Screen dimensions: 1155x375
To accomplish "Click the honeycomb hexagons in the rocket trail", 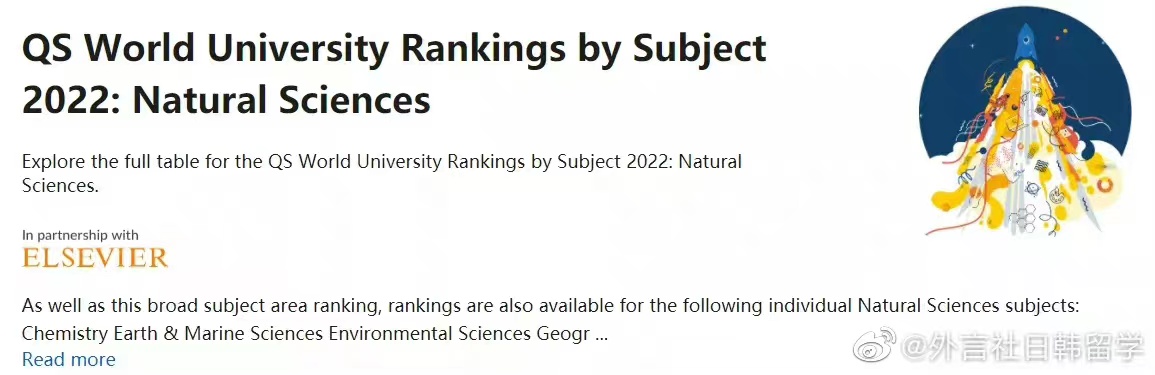I will click(1024, 217).
